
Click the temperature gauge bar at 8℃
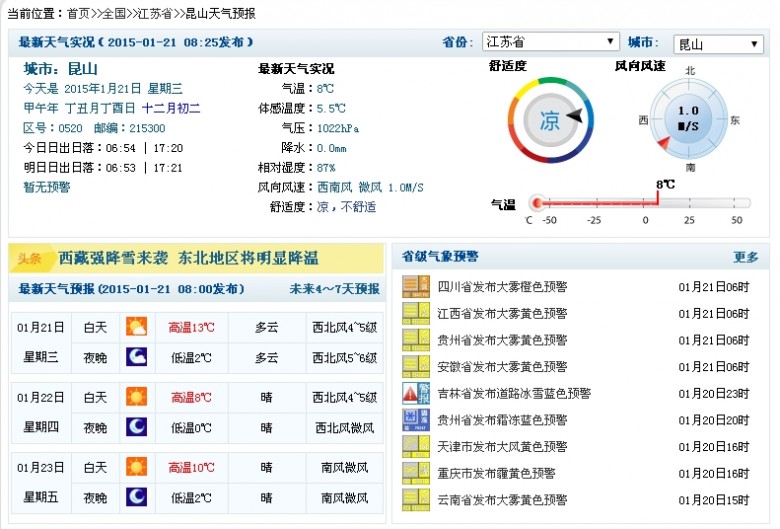tap(640, 203)
